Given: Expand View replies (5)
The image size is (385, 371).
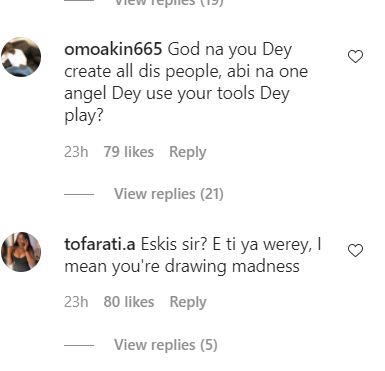Looking at the screenshot, I should tap(166, 345).
